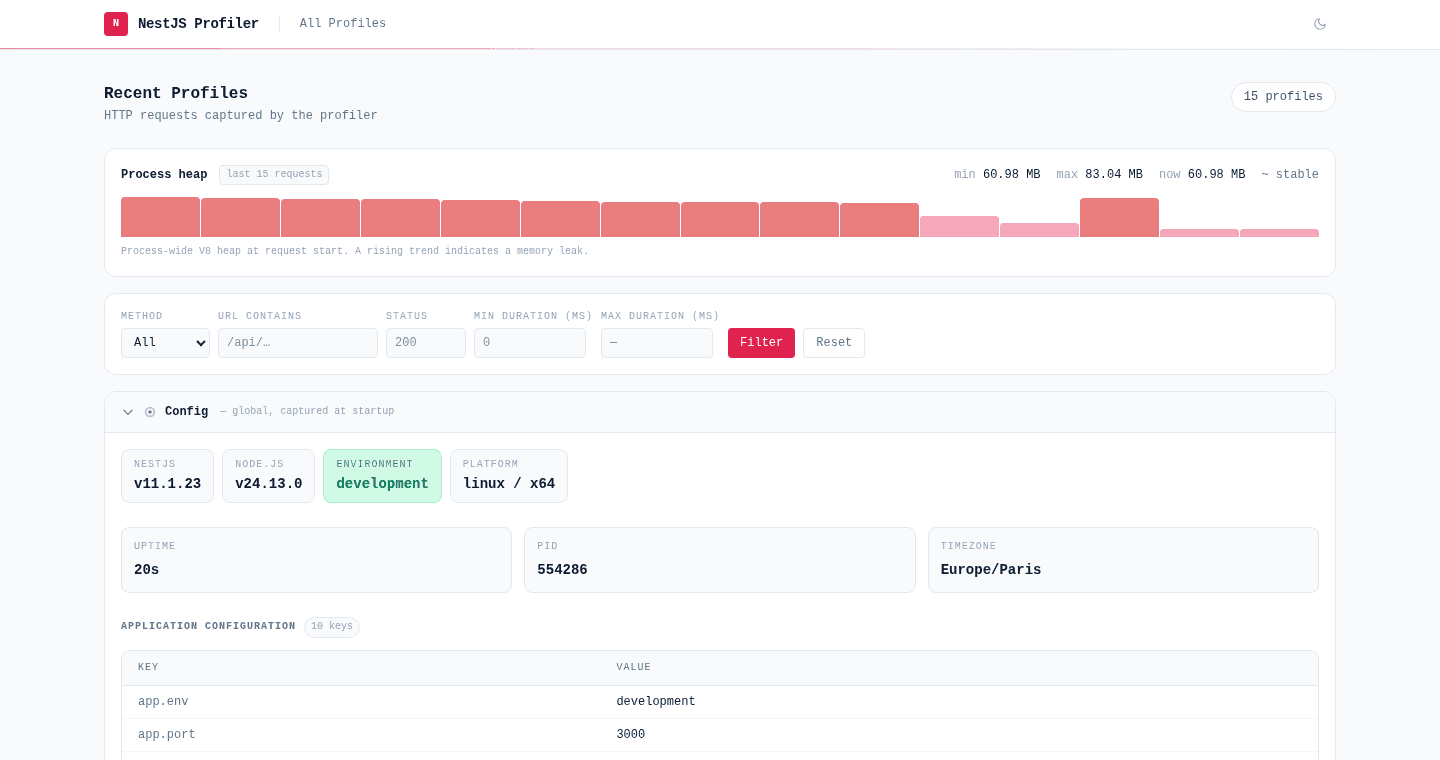
Task: Open the All Profiles nav link
Action: [x=343, y=24]
